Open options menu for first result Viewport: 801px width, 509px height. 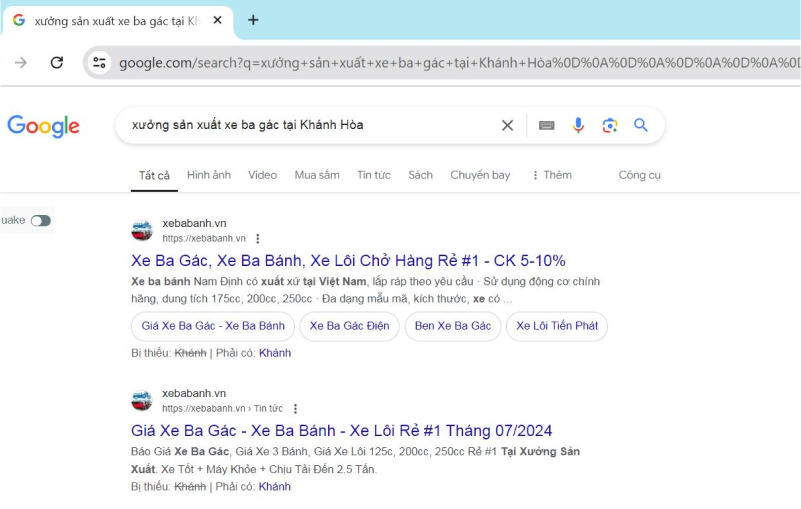(258, 239)
